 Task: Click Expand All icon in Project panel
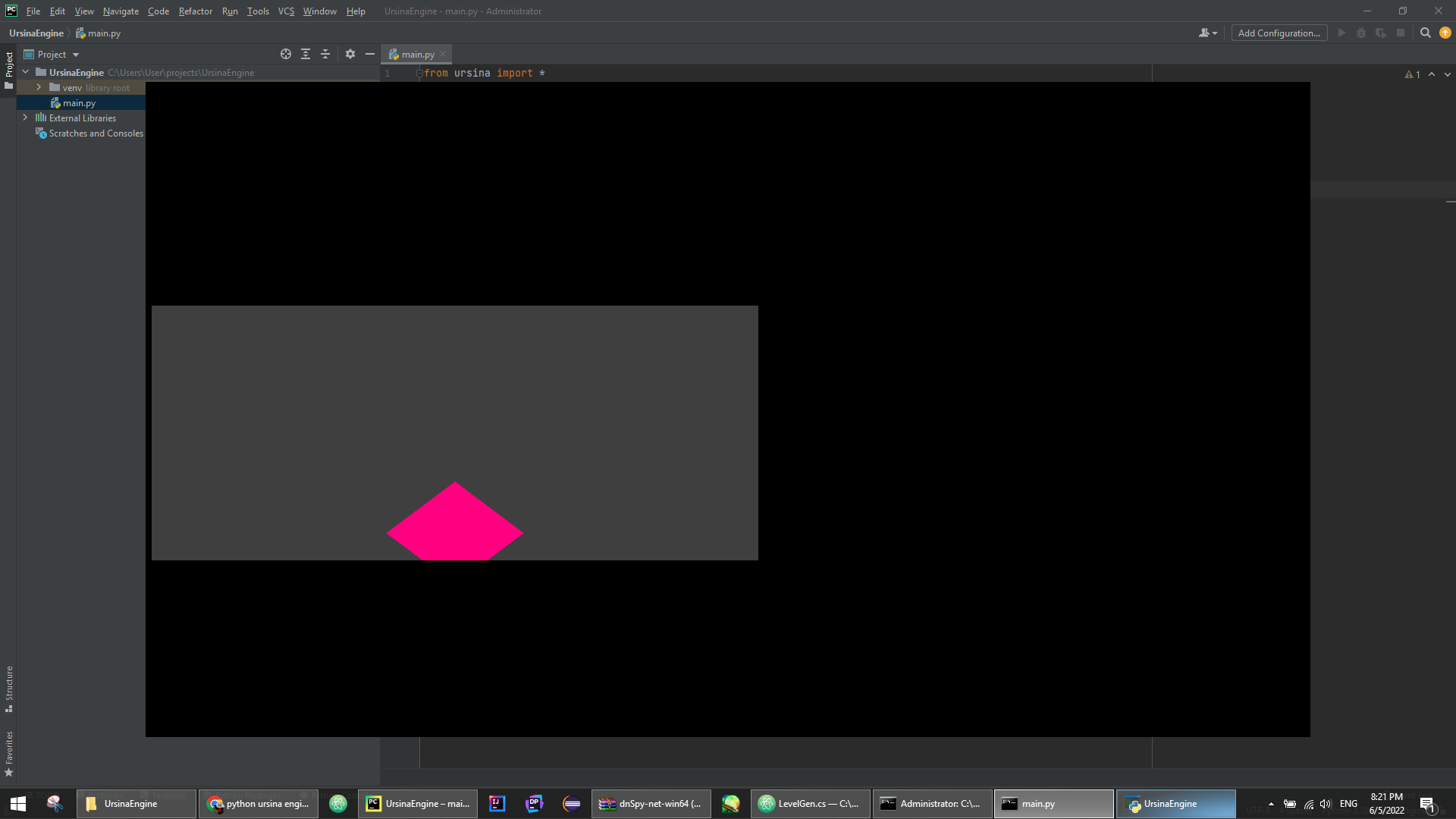coord(306,54)
